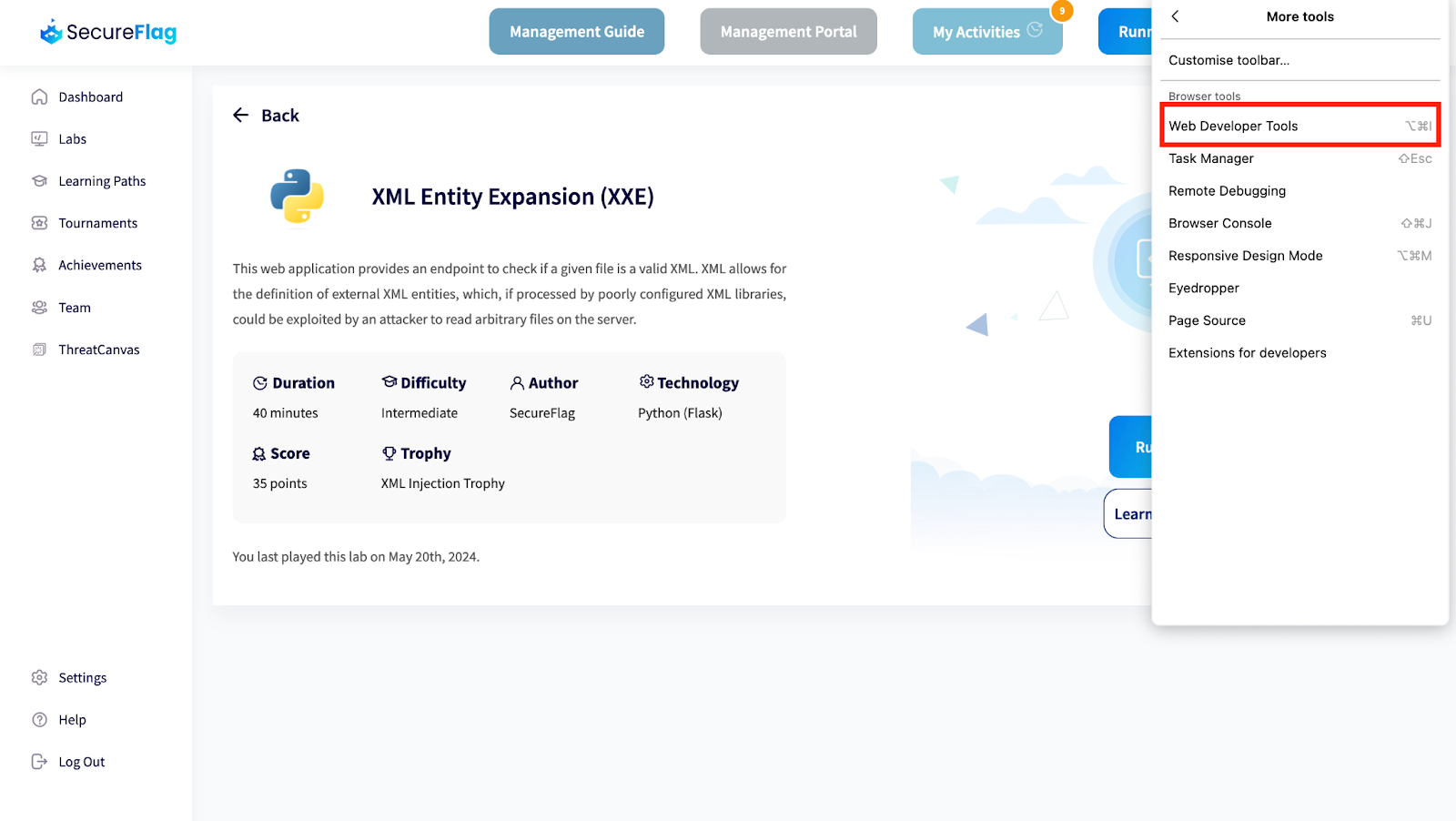Click the Python logo image

pos(297,196)
